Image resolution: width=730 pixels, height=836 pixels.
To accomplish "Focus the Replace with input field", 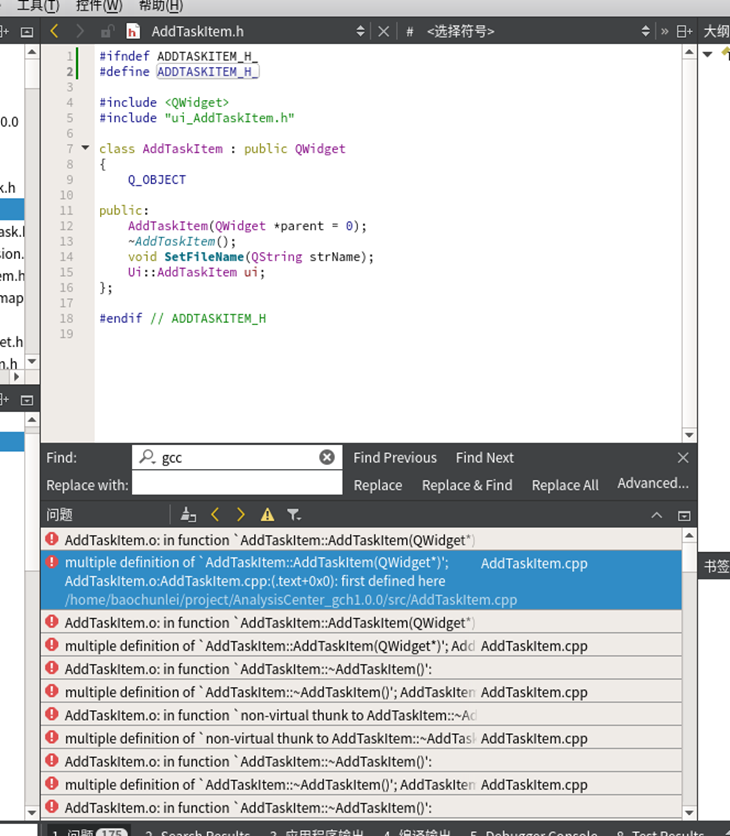I will pyautogui.click(x=237, y=484).
